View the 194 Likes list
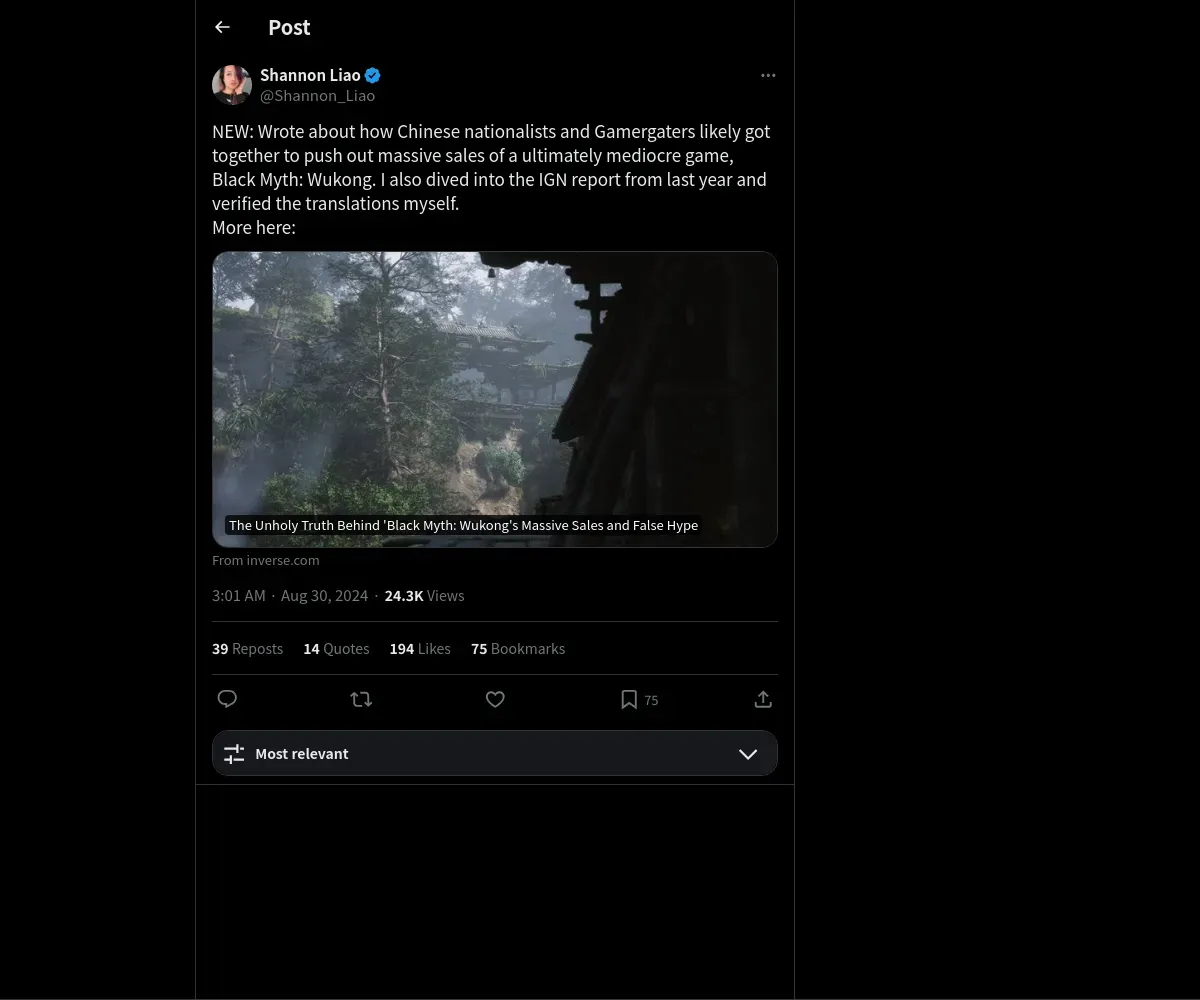This screenshot has width=1200, height=1000. [x=420, y=649]
